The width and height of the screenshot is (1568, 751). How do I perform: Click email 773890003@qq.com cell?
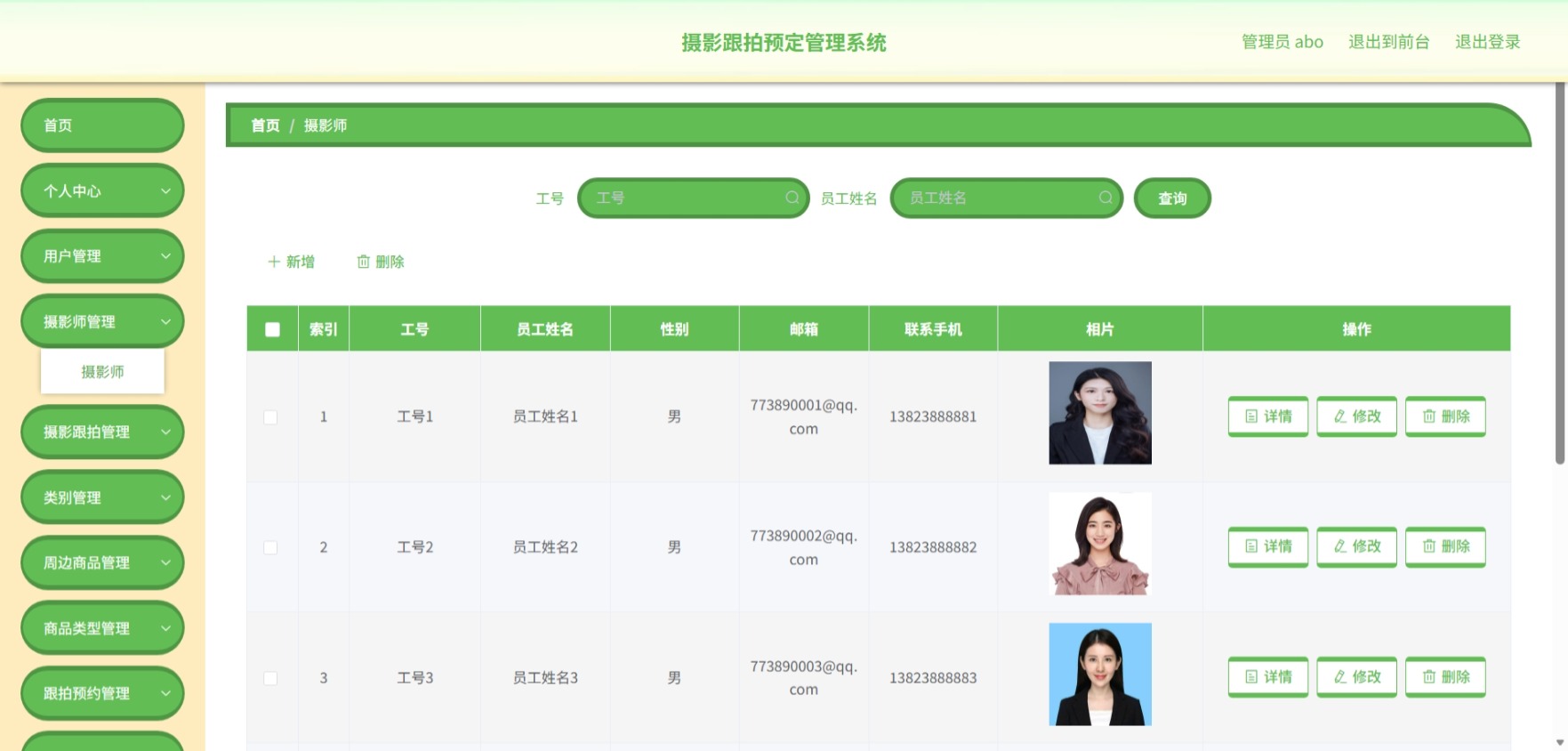click(x=803, y=678)
